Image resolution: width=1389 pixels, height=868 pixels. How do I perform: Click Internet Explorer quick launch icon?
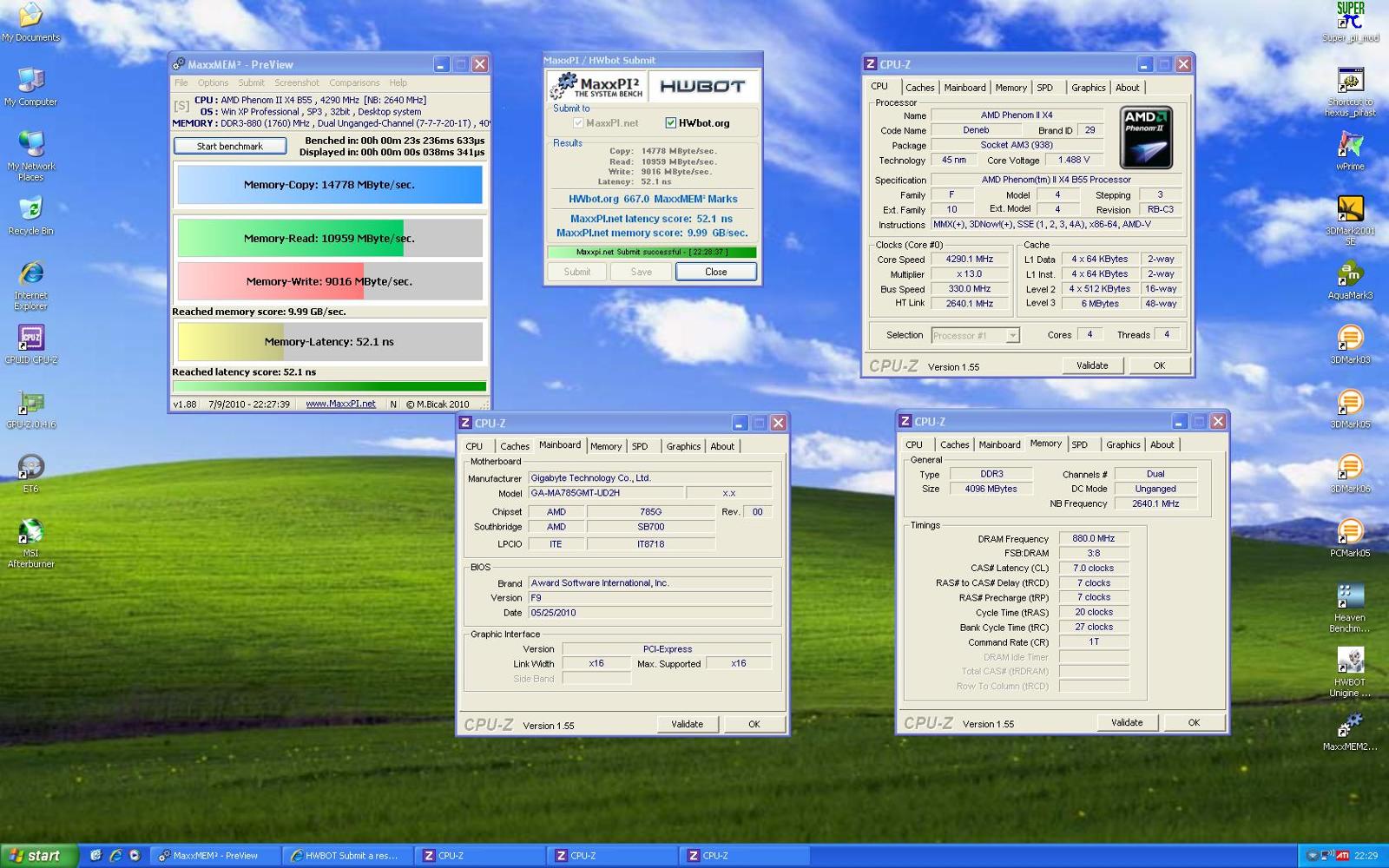click(115, 855)
